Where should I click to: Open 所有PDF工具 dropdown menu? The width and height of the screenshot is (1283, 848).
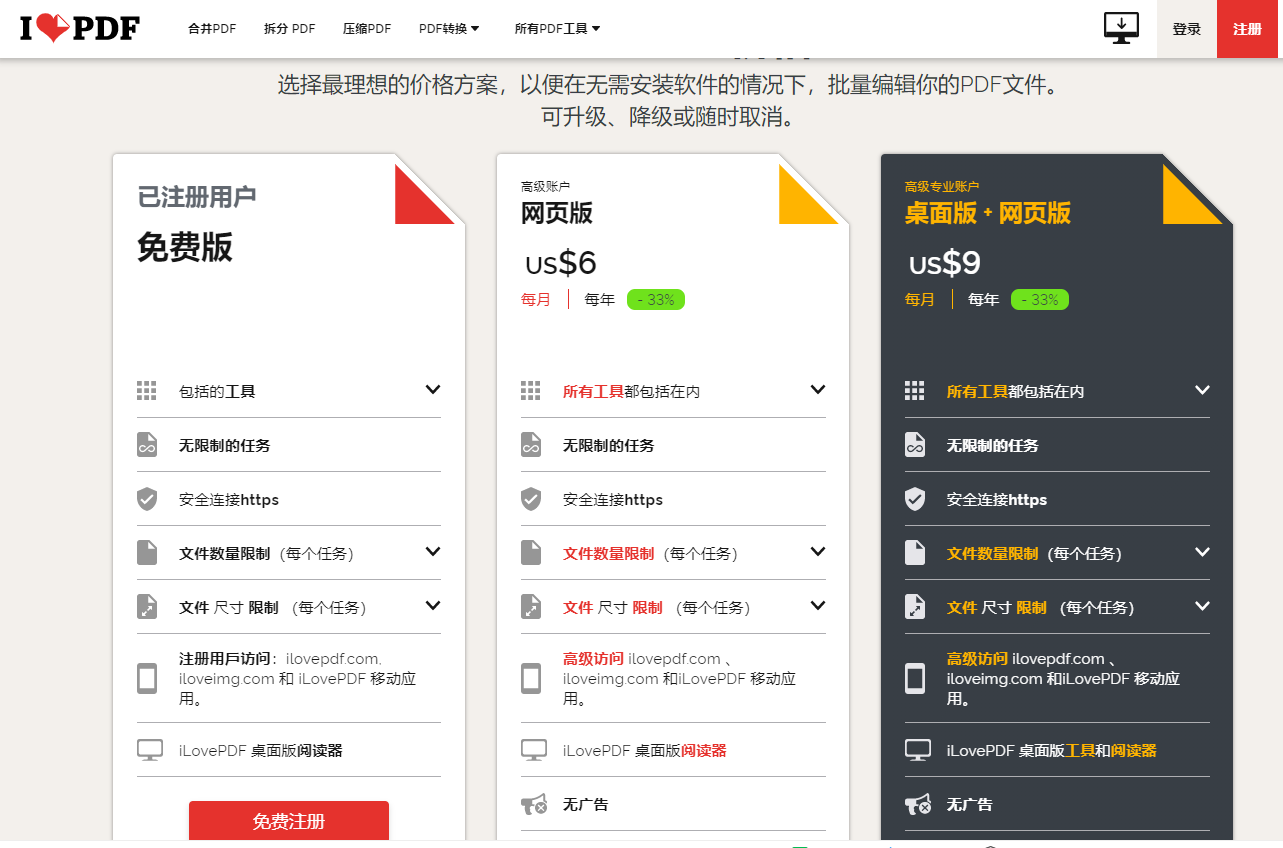(x=558, y=29)
